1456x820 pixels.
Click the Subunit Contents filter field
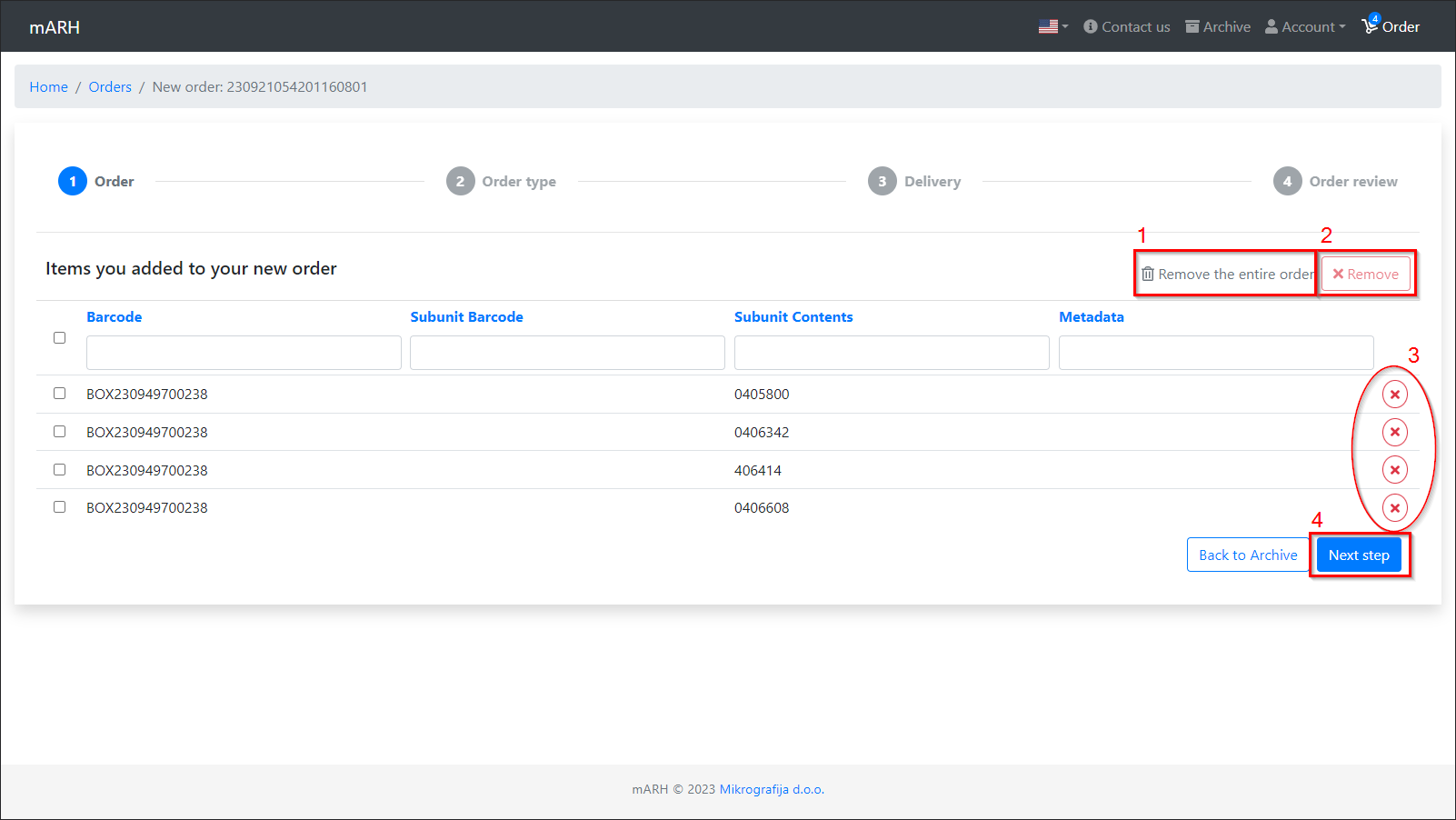pos(891,353)
